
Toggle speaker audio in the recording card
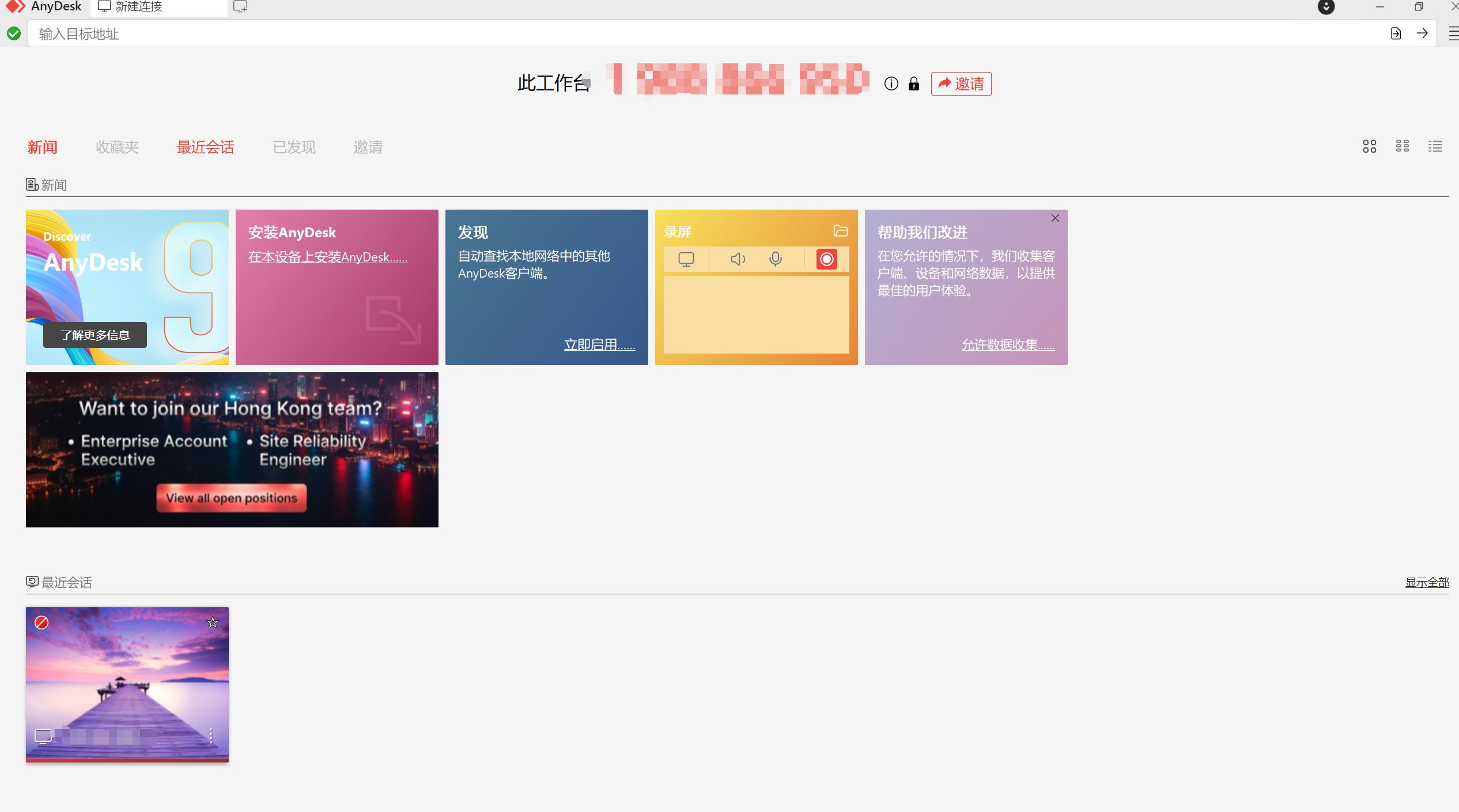point(738,259)
